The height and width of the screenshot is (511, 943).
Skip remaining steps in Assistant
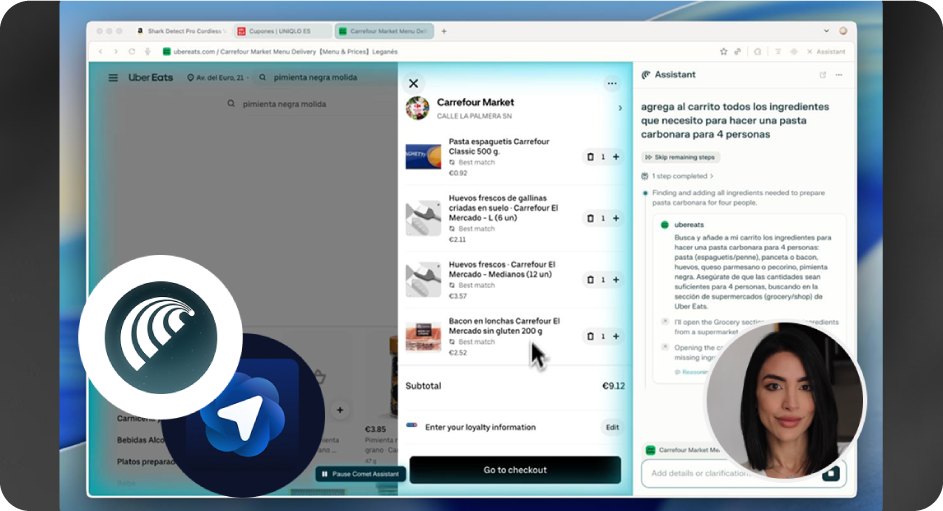(680, 158)
